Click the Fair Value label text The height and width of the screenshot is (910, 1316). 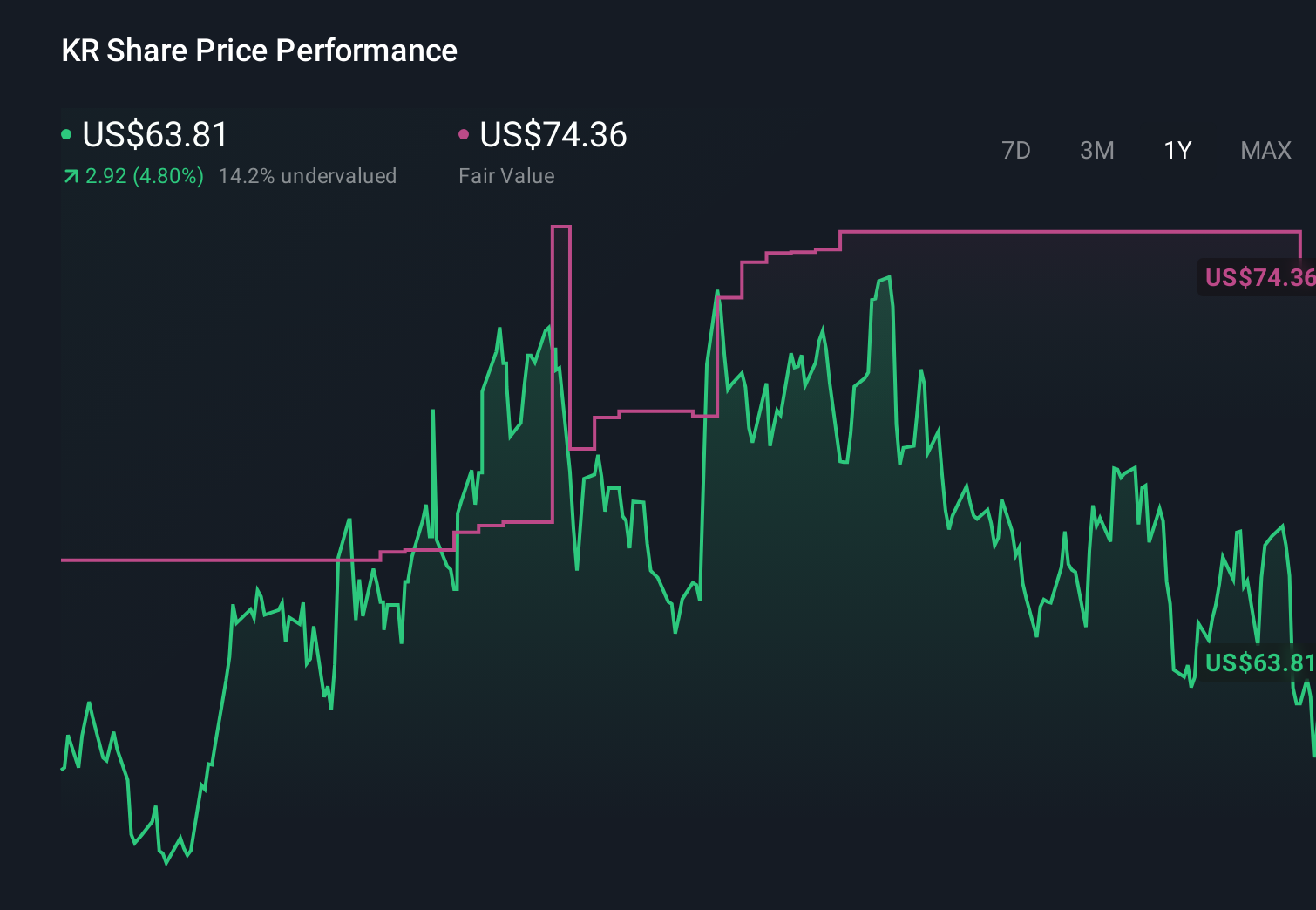(506, 176)
